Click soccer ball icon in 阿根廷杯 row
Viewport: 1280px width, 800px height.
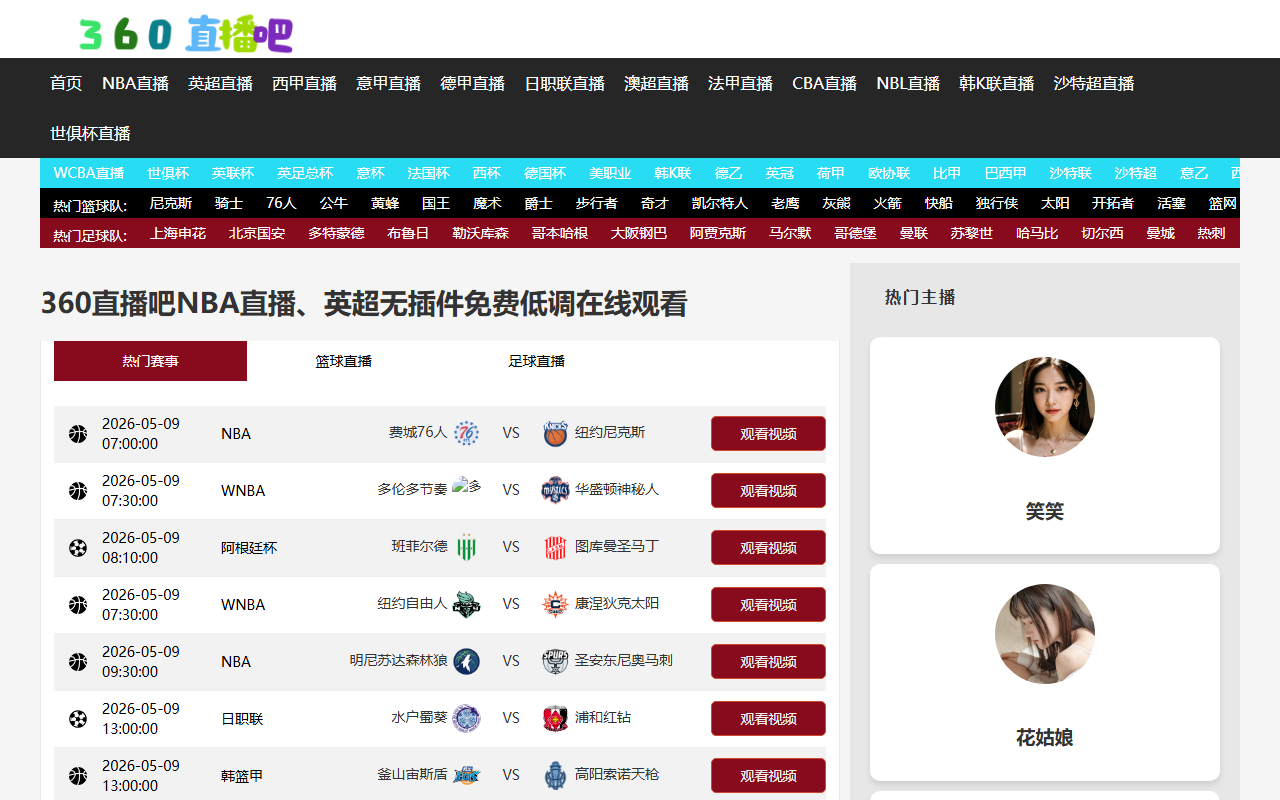click(x=78, y=548)
